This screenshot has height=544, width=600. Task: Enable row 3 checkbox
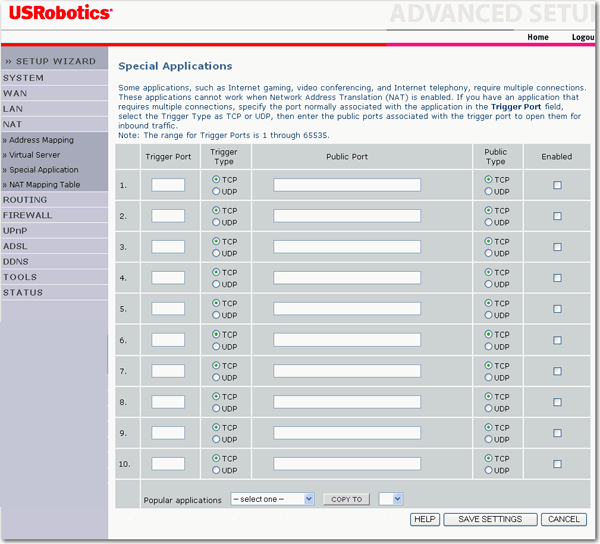557,247
